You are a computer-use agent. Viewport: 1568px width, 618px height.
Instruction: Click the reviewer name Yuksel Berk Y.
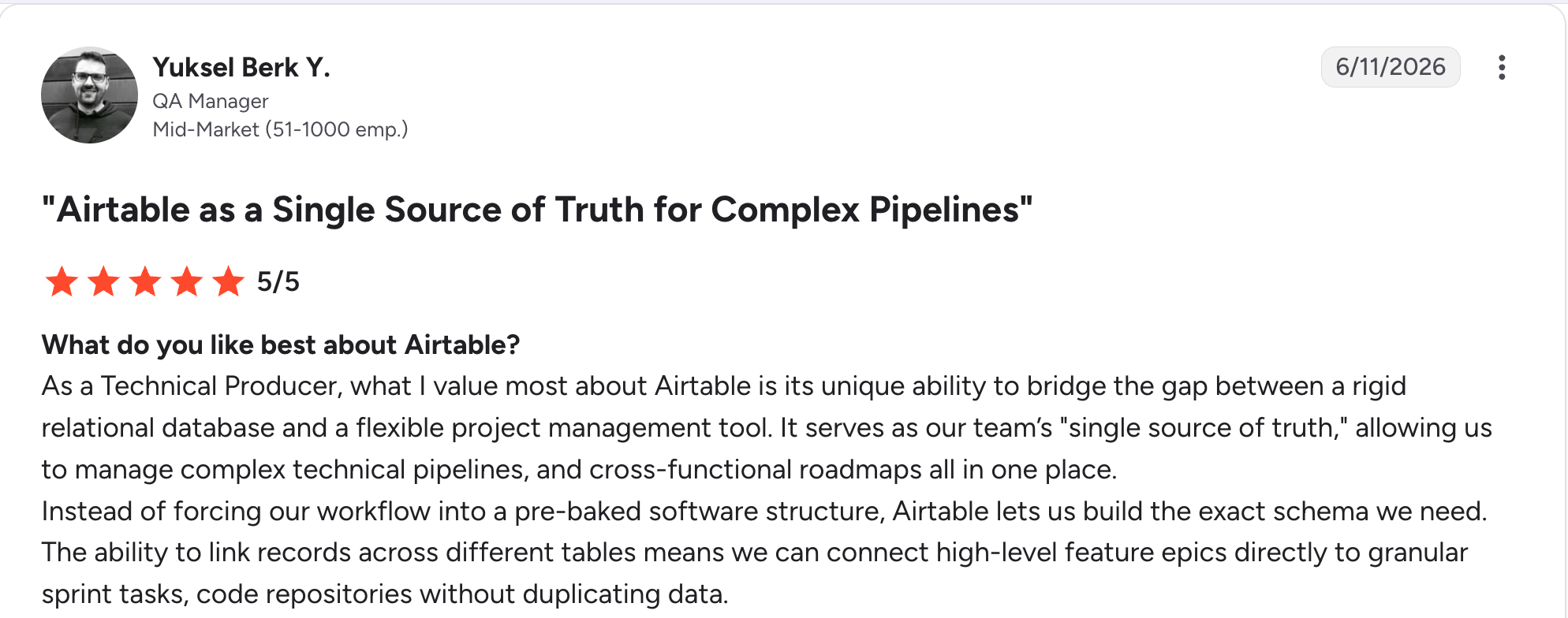click(241, 68)
